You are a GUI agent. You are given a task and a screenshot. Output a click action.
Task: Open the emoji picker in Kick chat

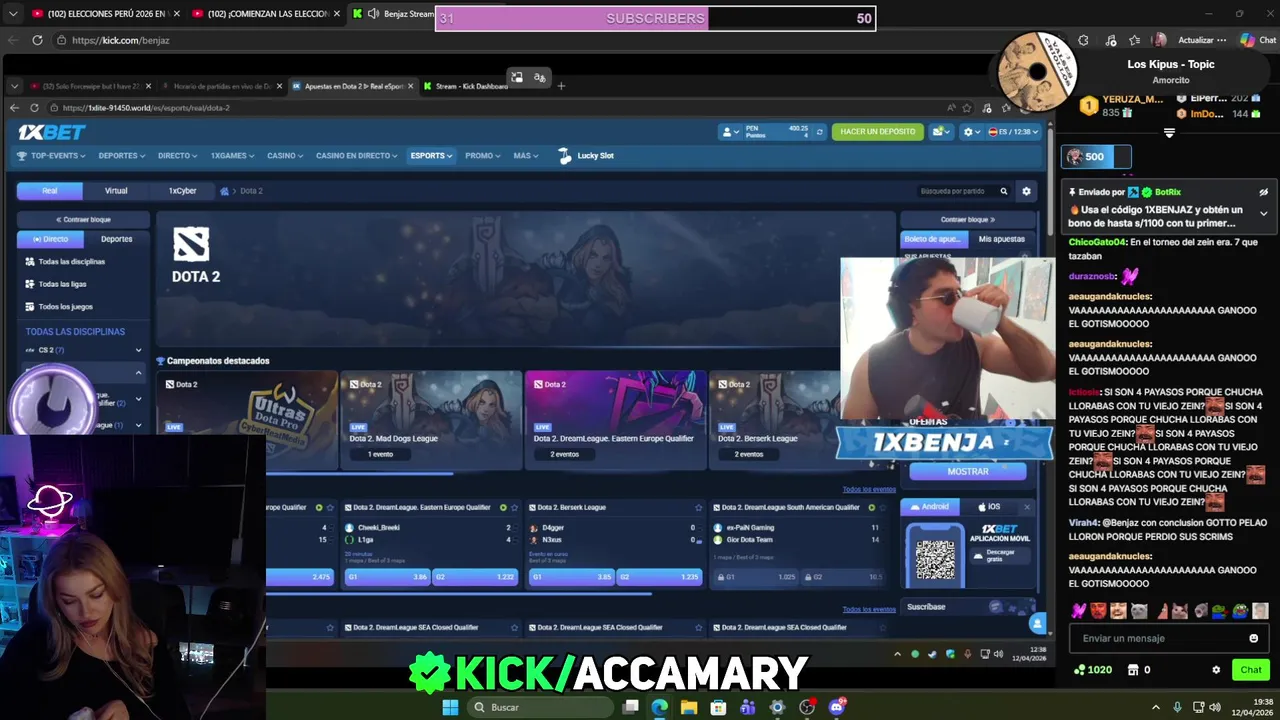(1254, 638)
